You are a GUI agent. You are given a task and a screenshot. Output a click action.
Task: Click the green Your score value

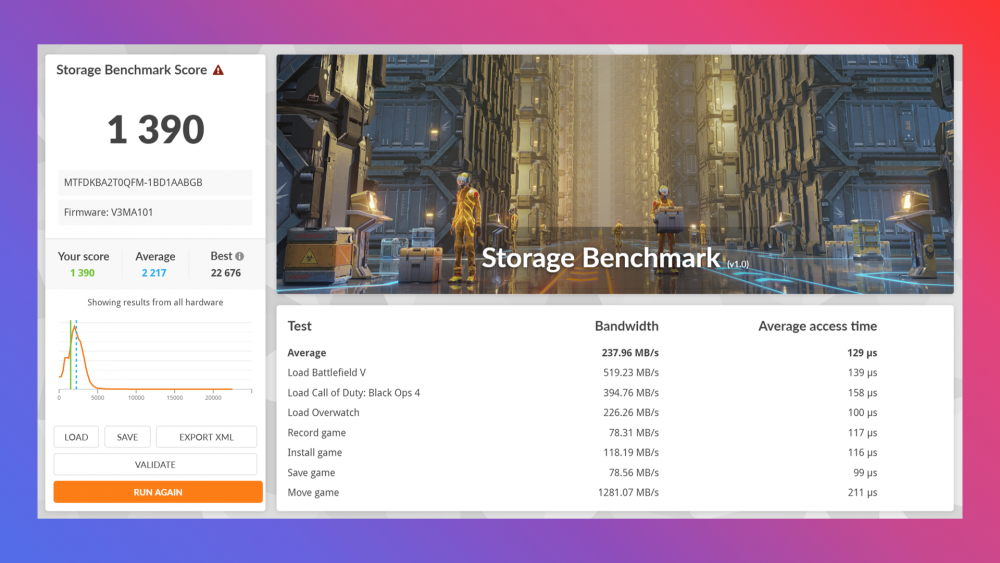pos(82,273)
